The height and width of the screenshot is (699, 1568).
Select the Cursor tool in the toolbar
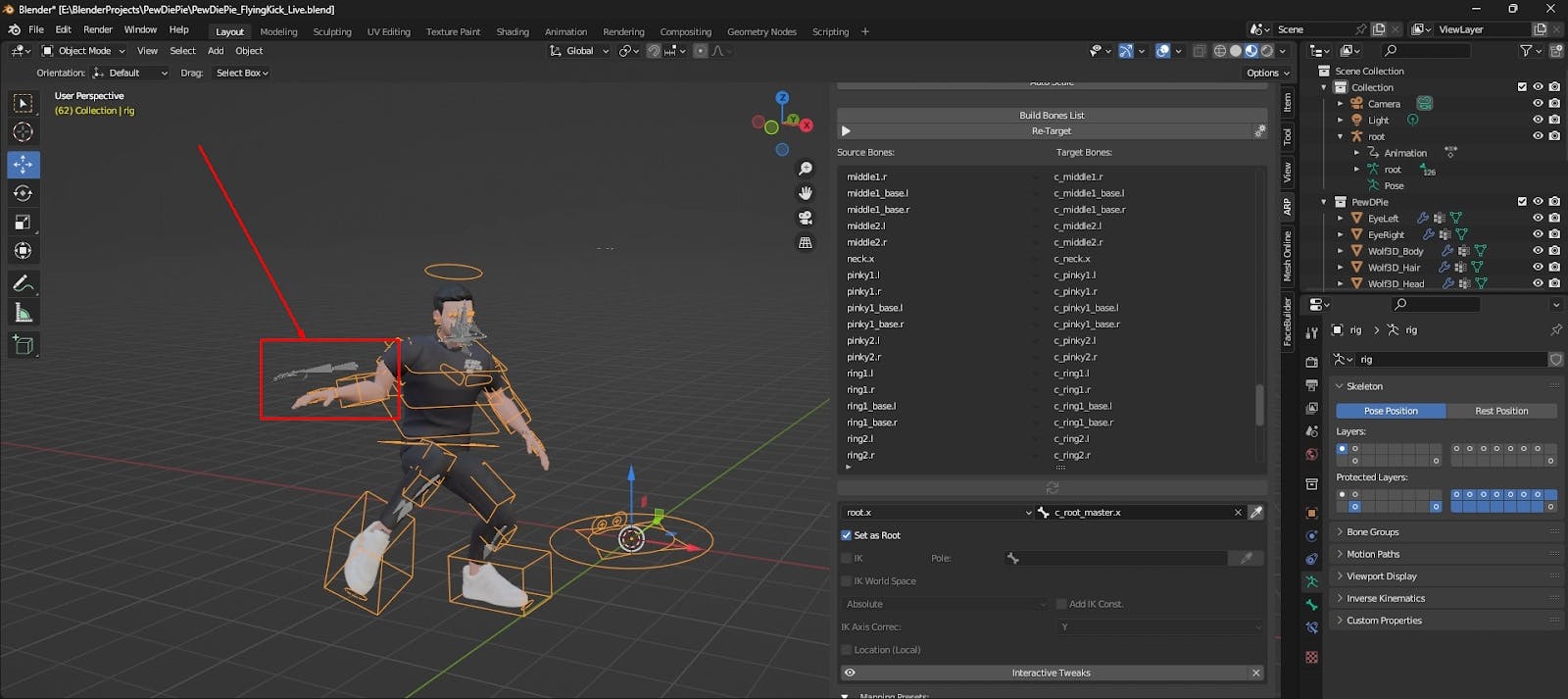(x=23, y=132)
